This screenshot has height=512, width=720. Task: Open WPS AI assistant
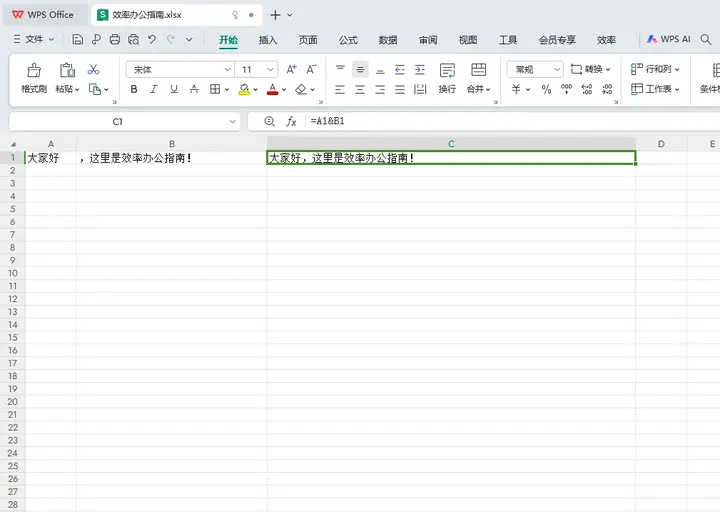(669, 39)
